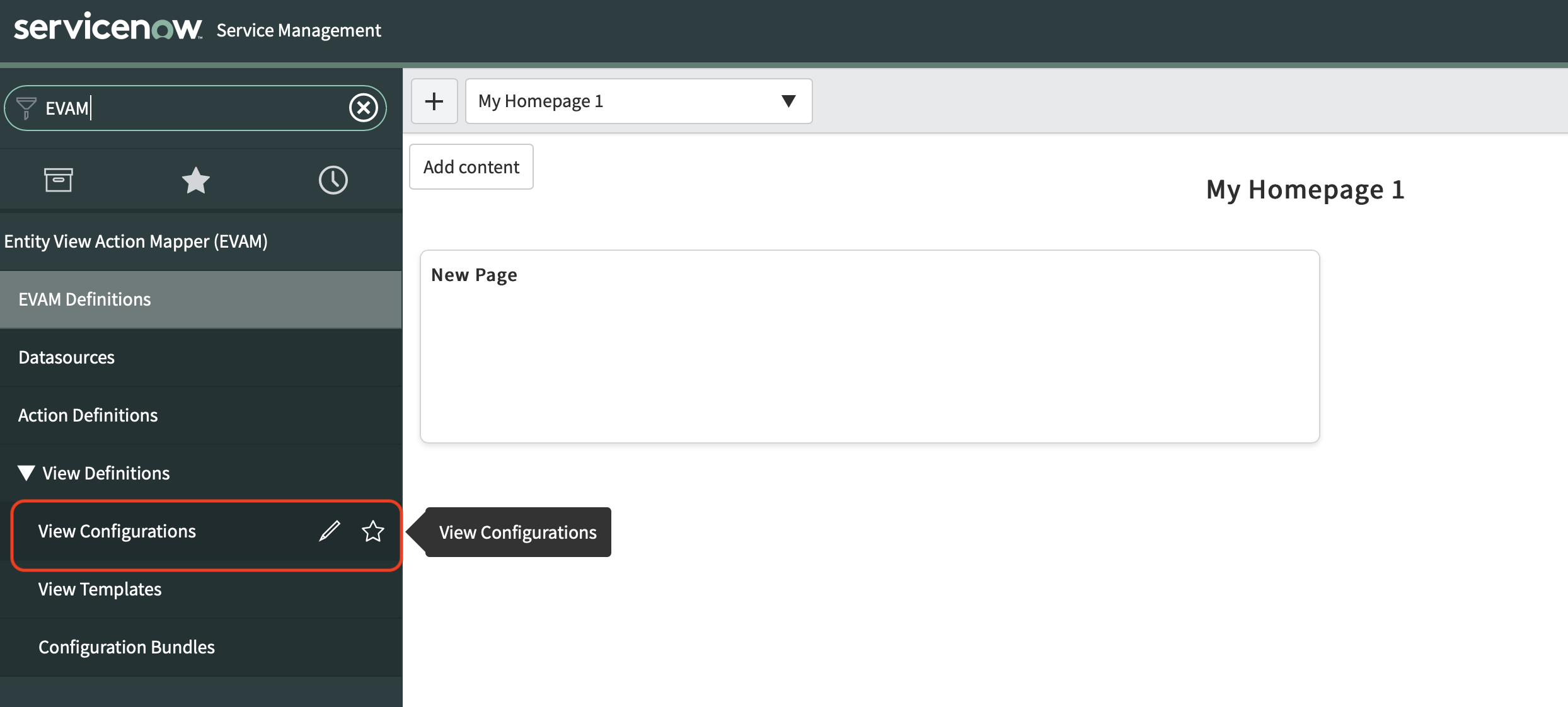Image resolution: width=1568 pixels, height=707 pixels.
Task: Open the History clock icon
Action: pyautogui.click(x=333, y=180)
